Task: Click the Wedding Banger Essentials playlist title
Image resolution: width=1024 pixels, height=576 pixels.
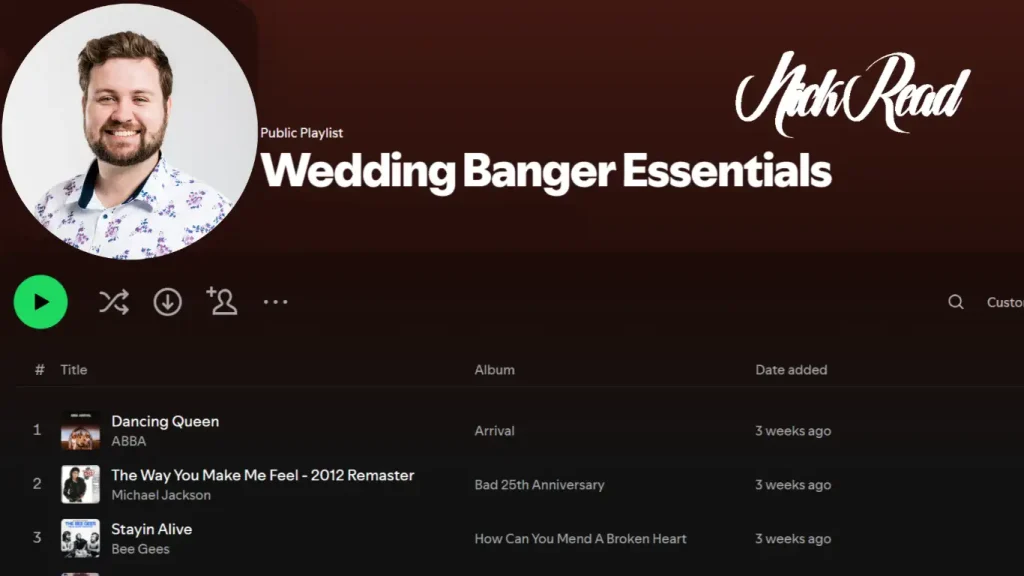Action: 546,171
